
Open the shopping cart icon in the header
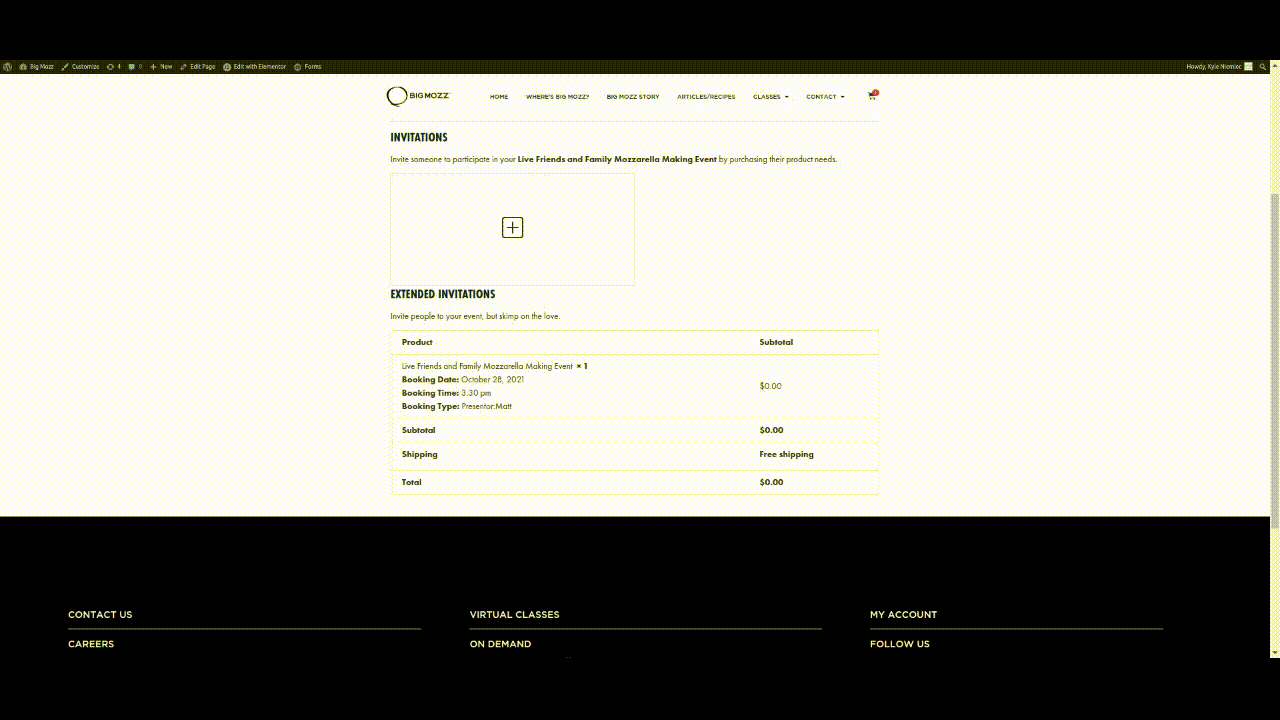871,96
